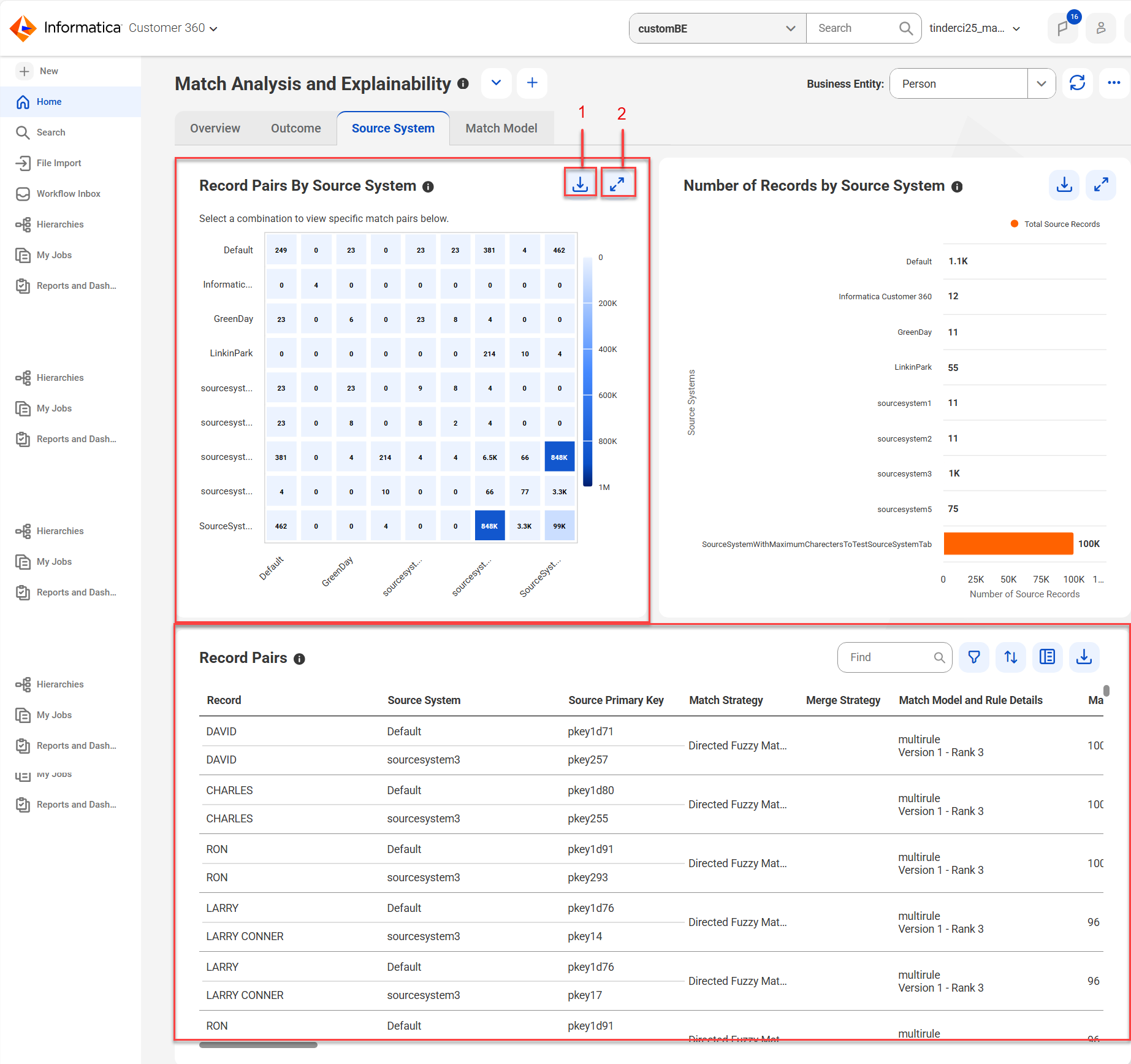The image size is (1131, 1064).
Task: Open the user profile icon
Action: [1101, 28]
